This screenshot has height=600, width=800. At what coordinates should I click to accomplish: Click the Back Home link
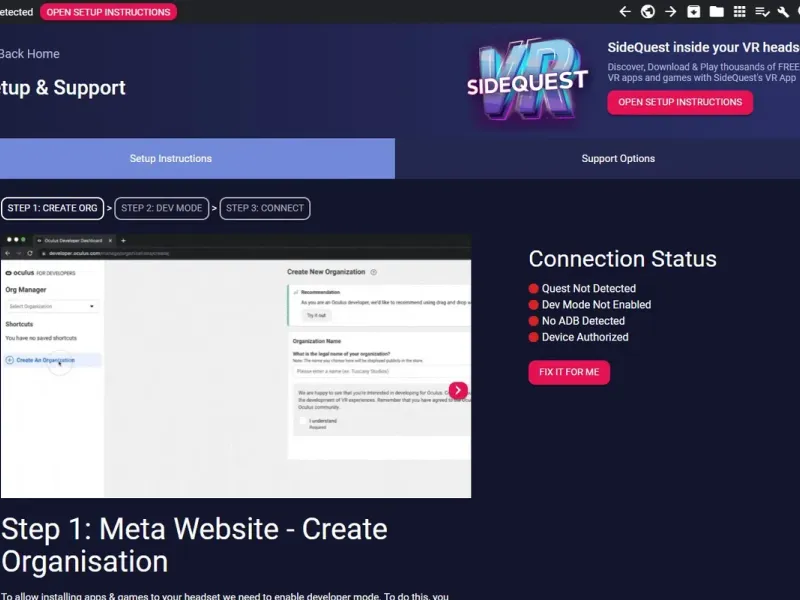(x=30, y=54)
